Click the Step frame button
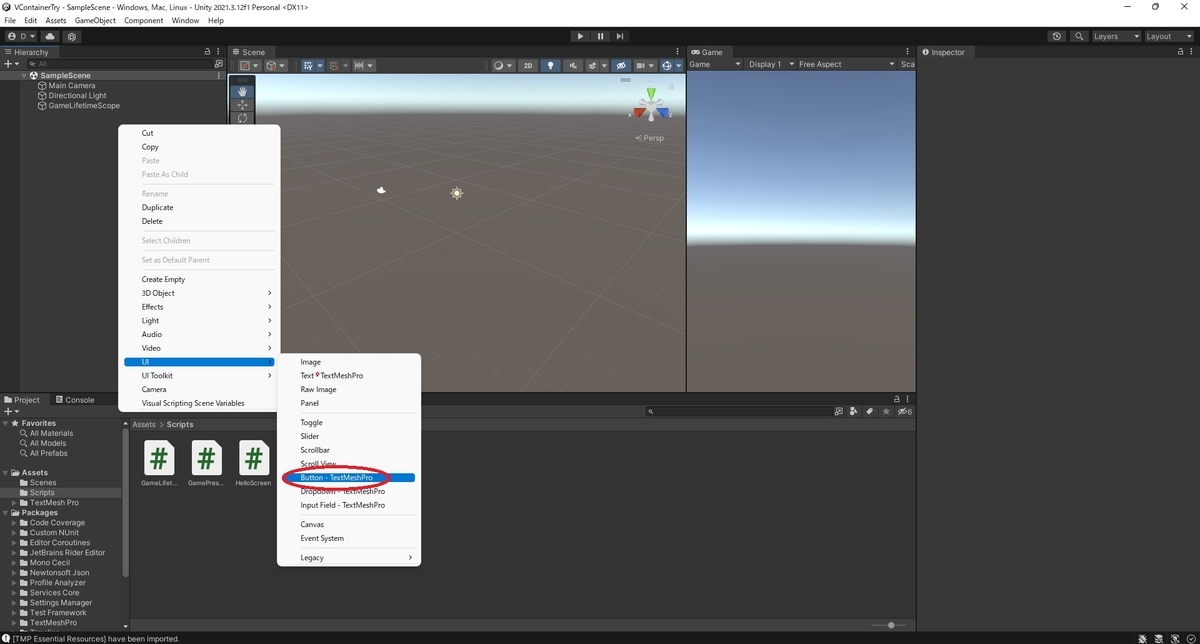Image resolution: width=1200 pixels, height=644 pixels. click(x=620, y=36)
